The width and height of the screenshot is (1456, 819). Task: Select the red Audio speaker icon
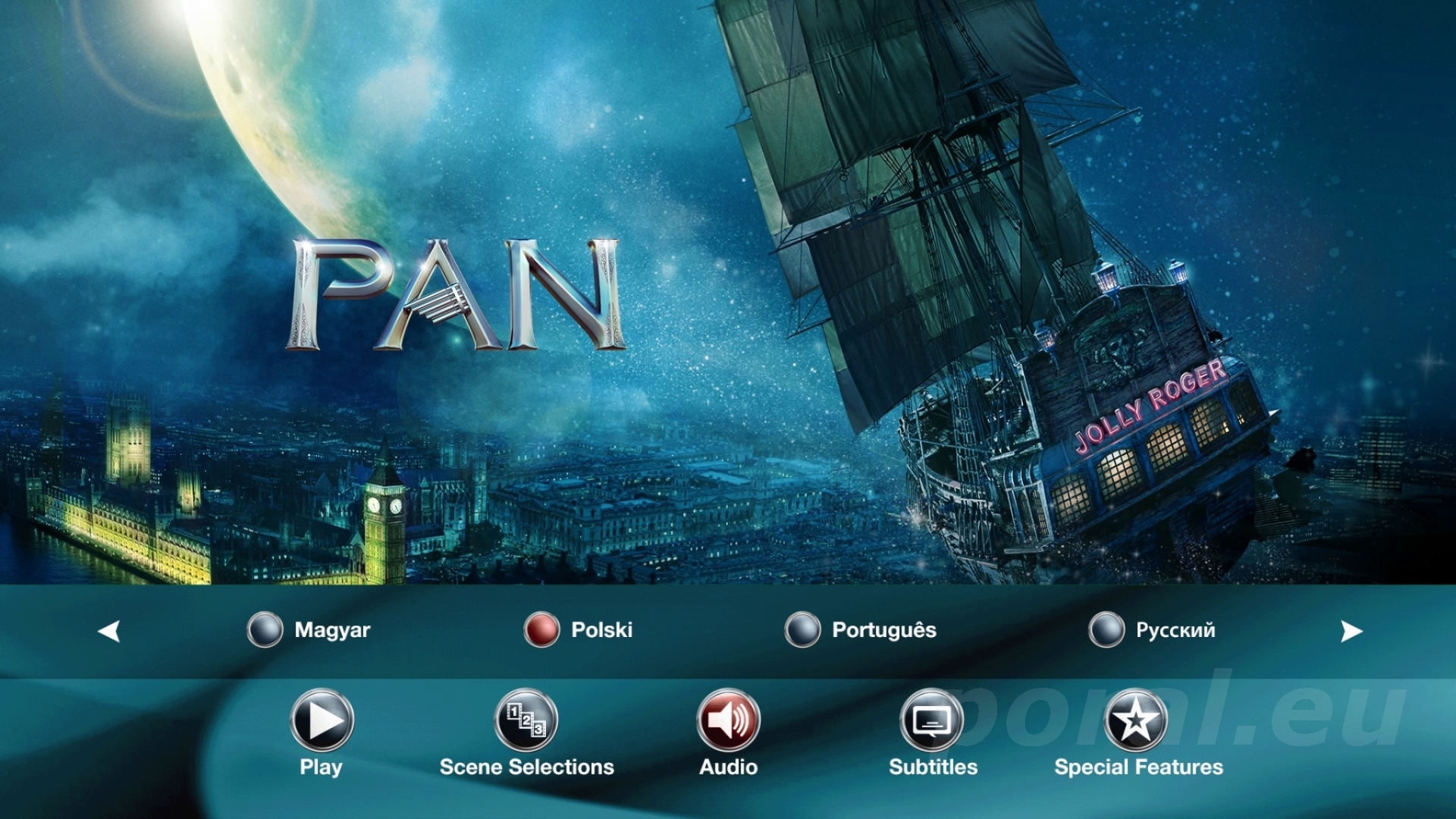coord(729,720)
